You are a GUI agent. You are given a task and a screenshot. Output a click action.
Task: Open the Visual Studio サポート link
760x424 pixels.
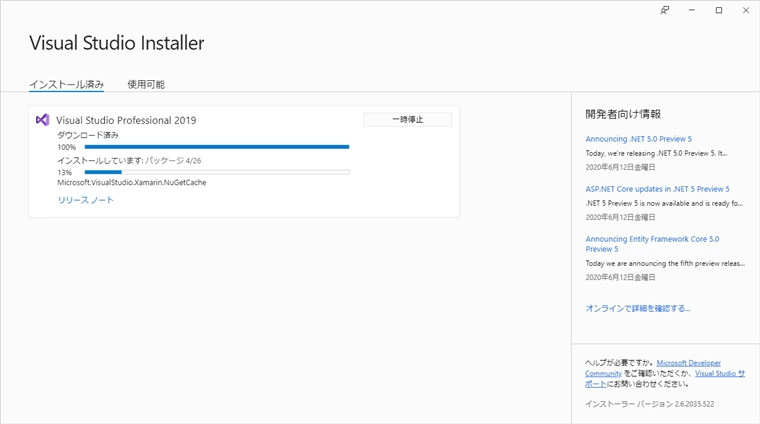point(720,374)
